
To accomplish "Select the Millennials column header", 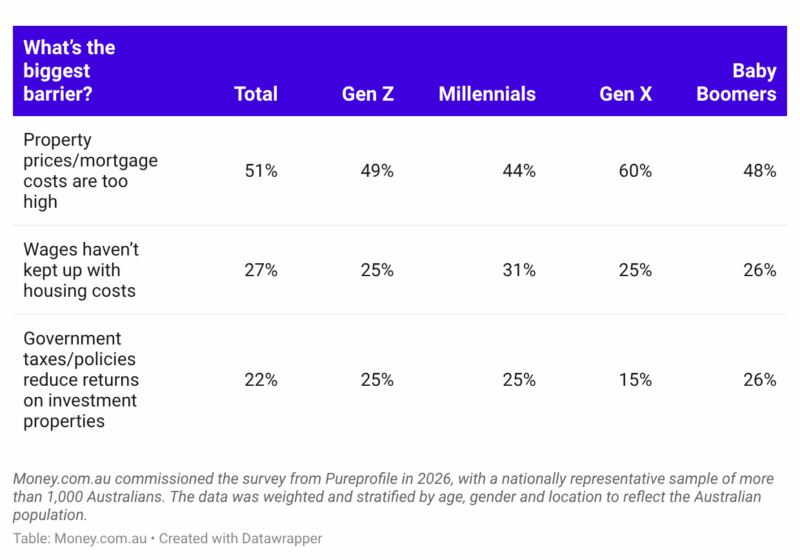I will 487,94.
